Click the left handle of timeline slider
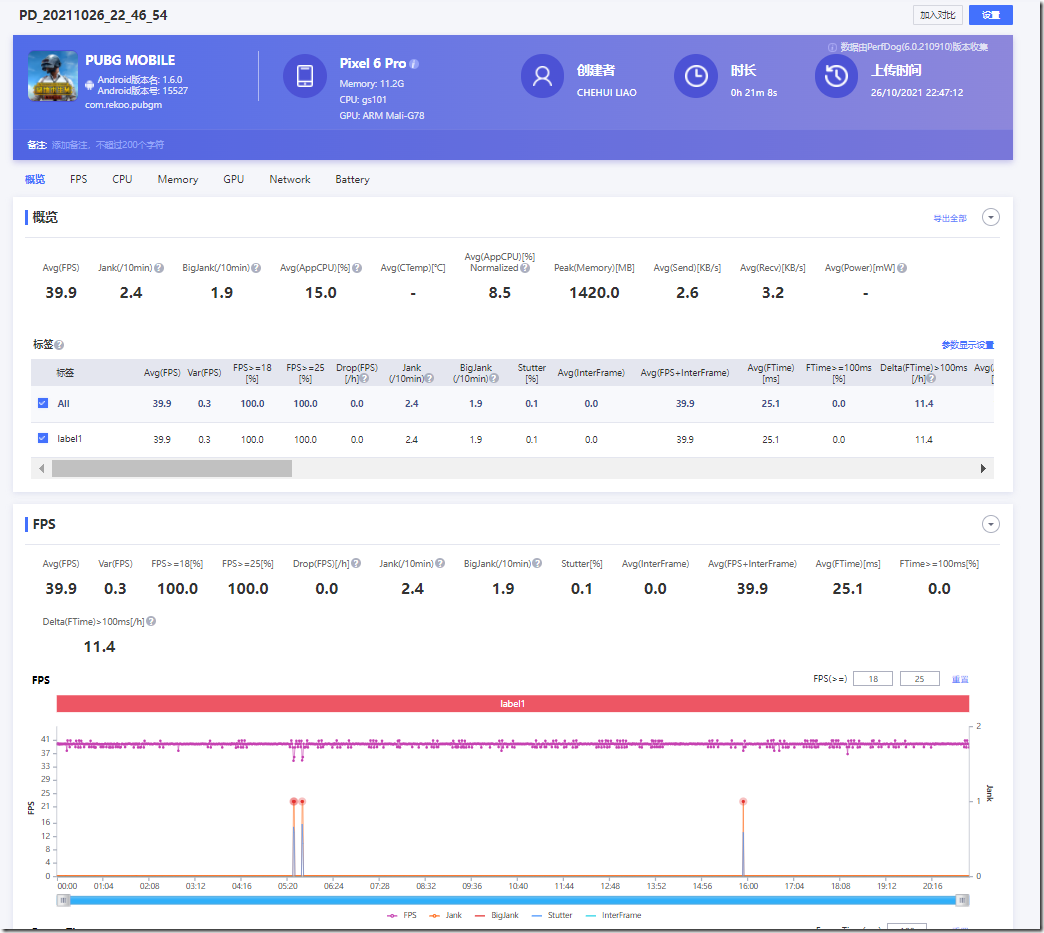The width and height of the screenshot is (1044, 933). point(63,900)
